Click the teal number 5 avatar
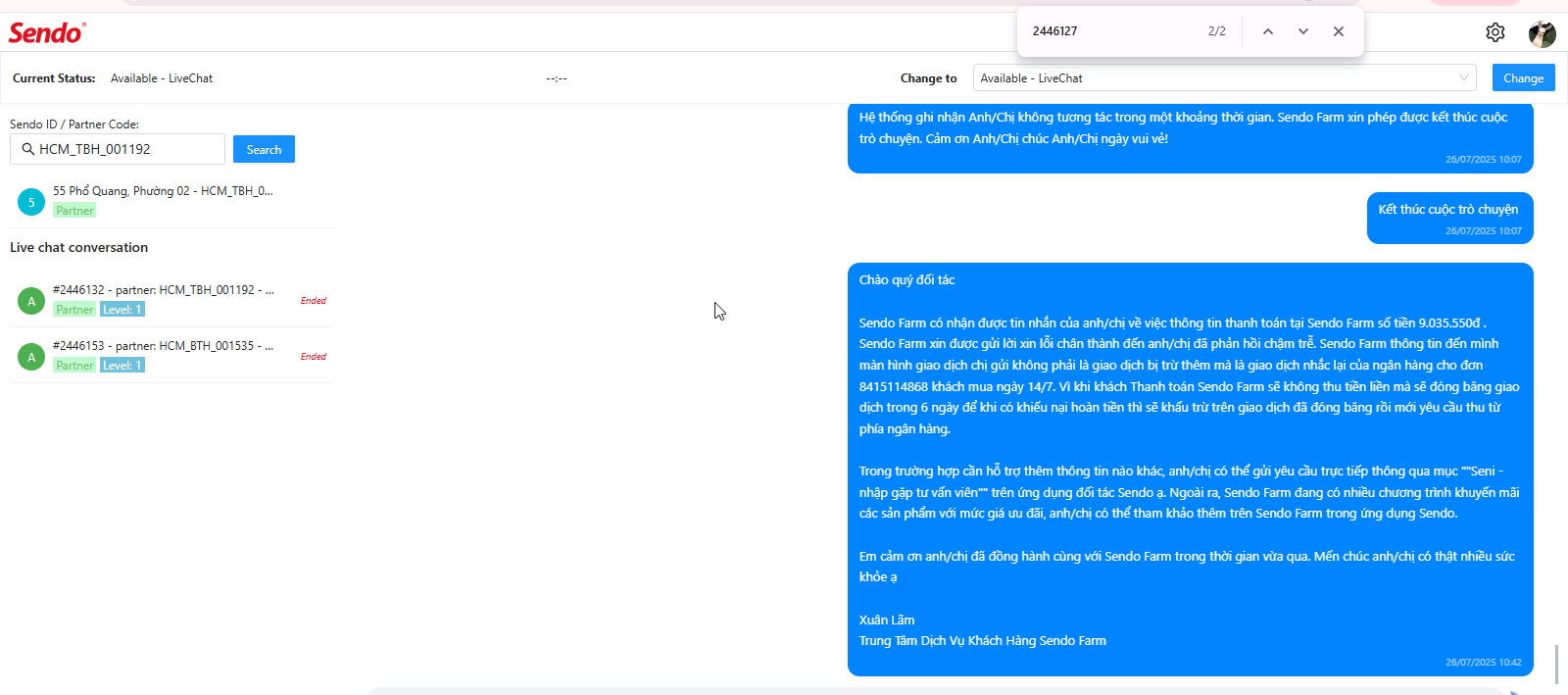The height and width of the screenshot is (695, 1568). (x=31, y=202)
